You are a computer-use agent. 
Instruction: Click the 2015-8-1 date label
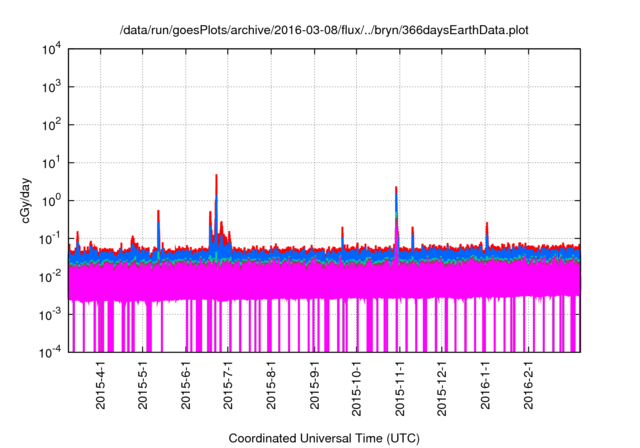[x=271, y=386]
